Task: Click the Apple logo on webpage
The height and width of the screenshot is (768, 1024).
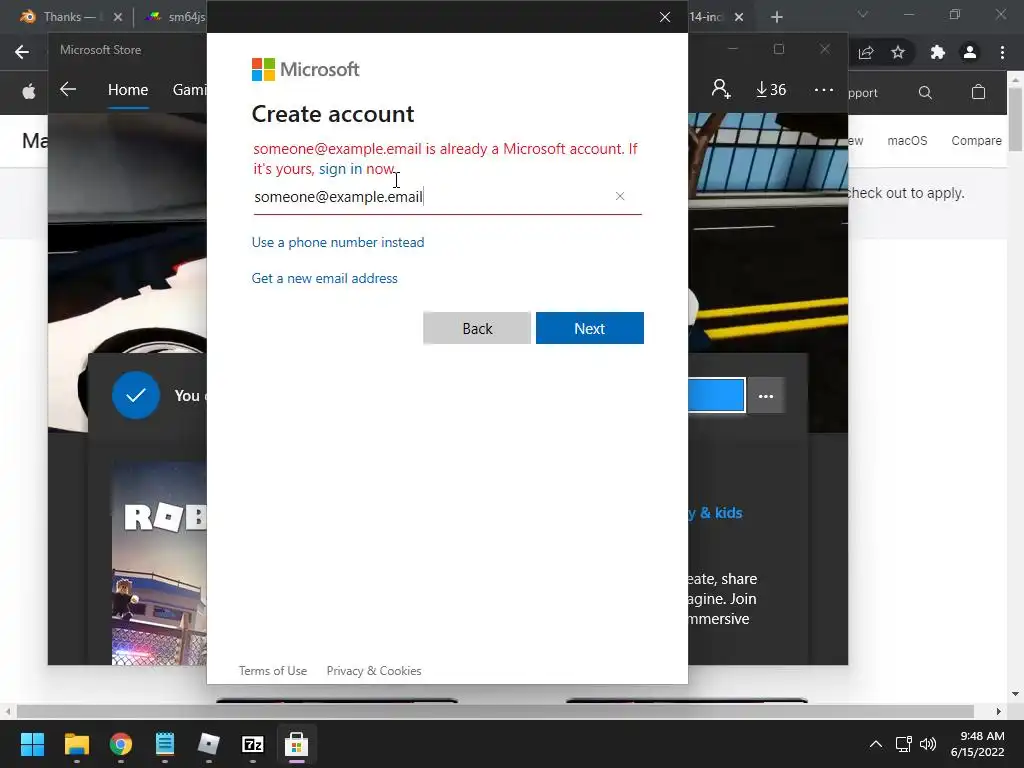Action: point(29,92)
